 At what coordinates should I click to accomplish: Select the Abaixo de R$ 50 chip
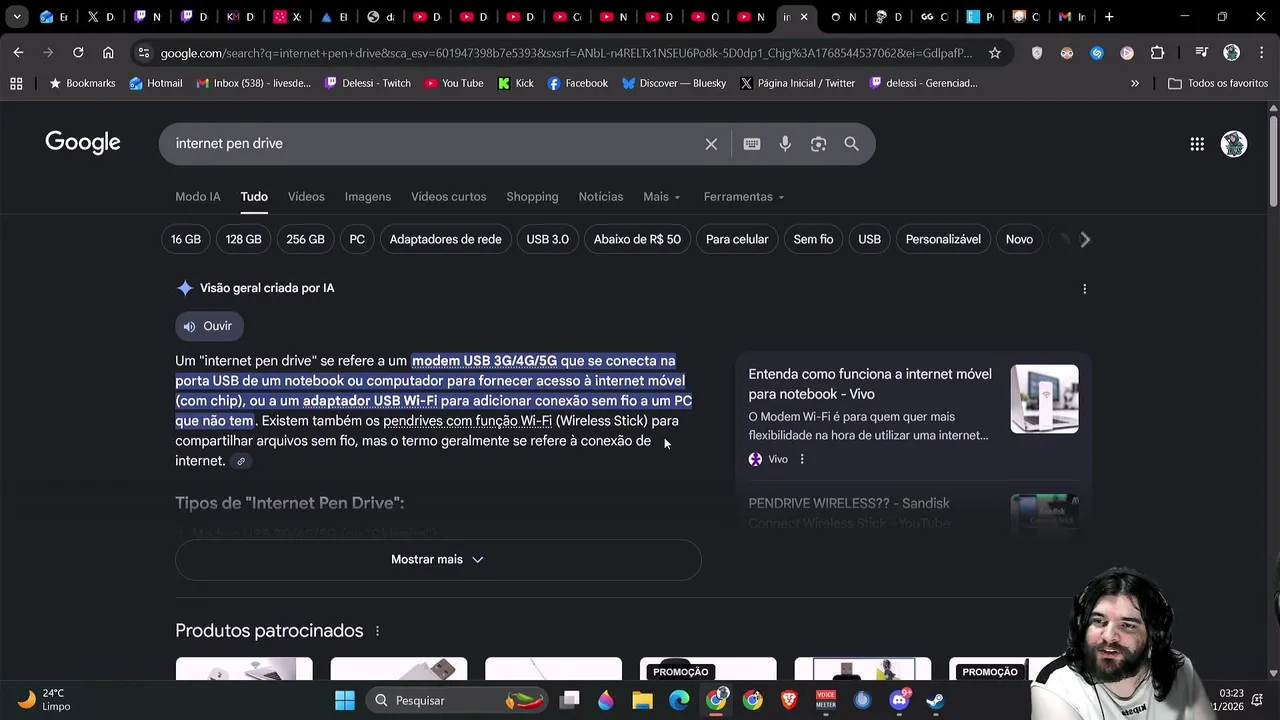(x=637, y=240)
